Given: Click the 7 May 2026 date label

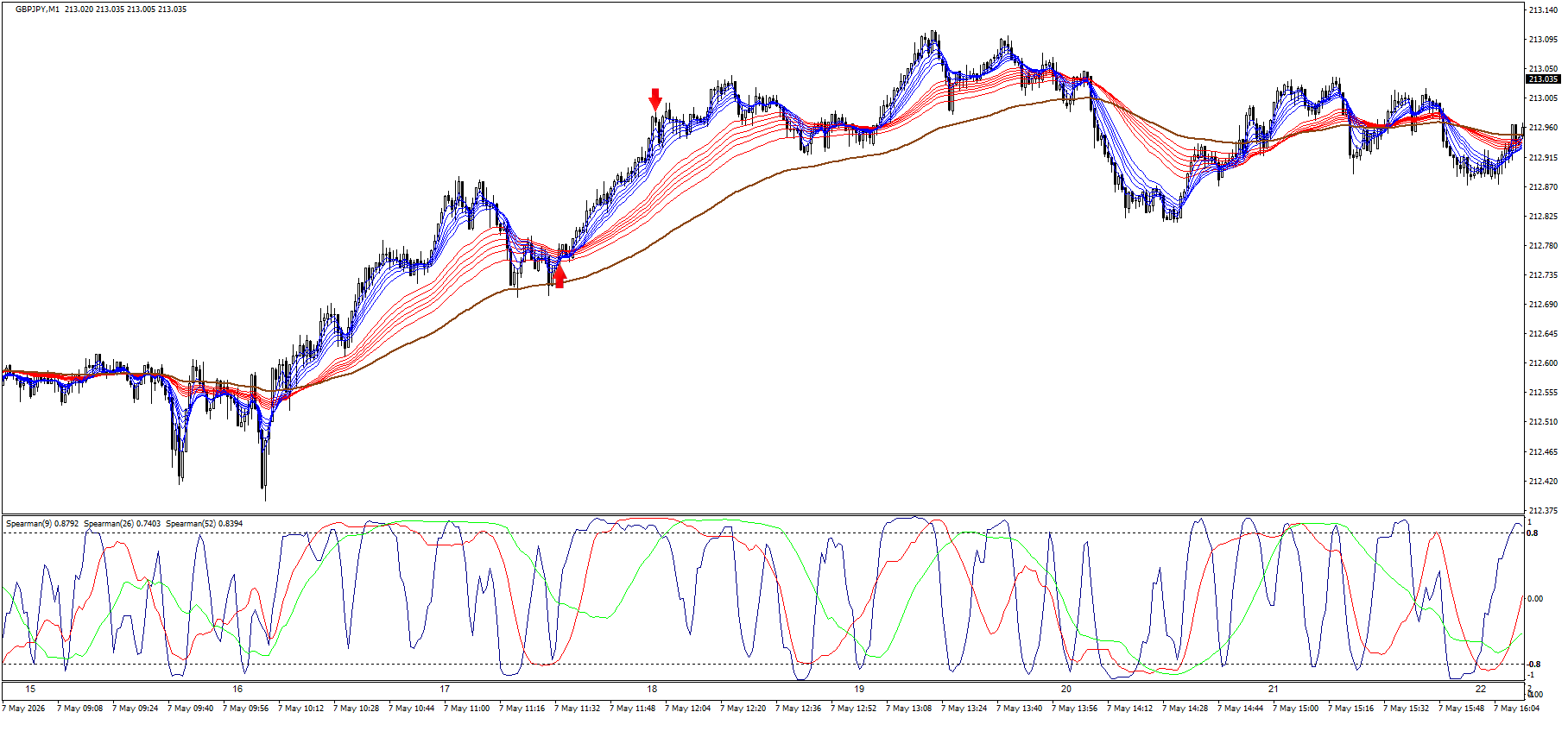Looking at the screenshot, I should pos(24,709).
